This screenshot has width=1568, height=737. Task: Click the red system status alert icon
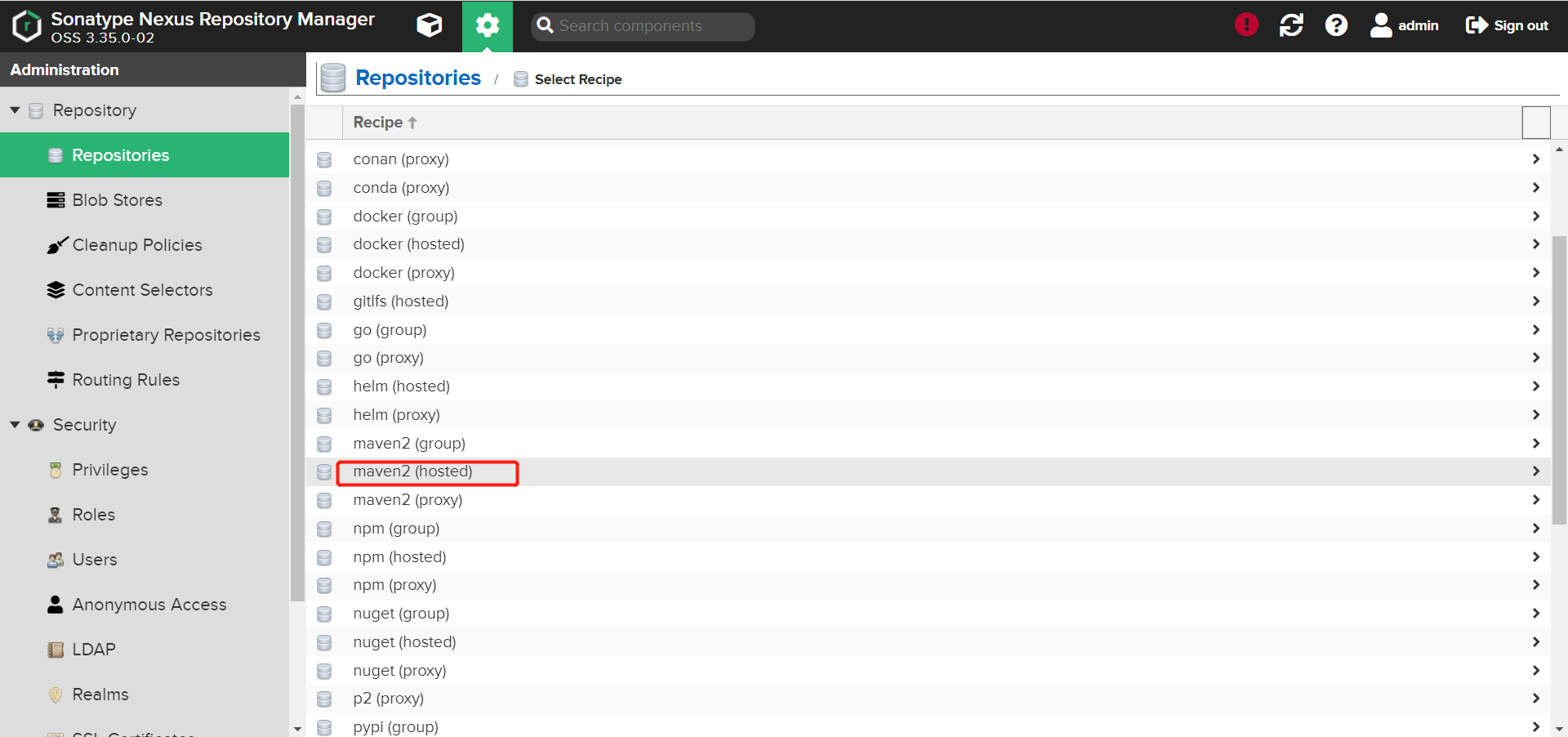click(1246, 25)
